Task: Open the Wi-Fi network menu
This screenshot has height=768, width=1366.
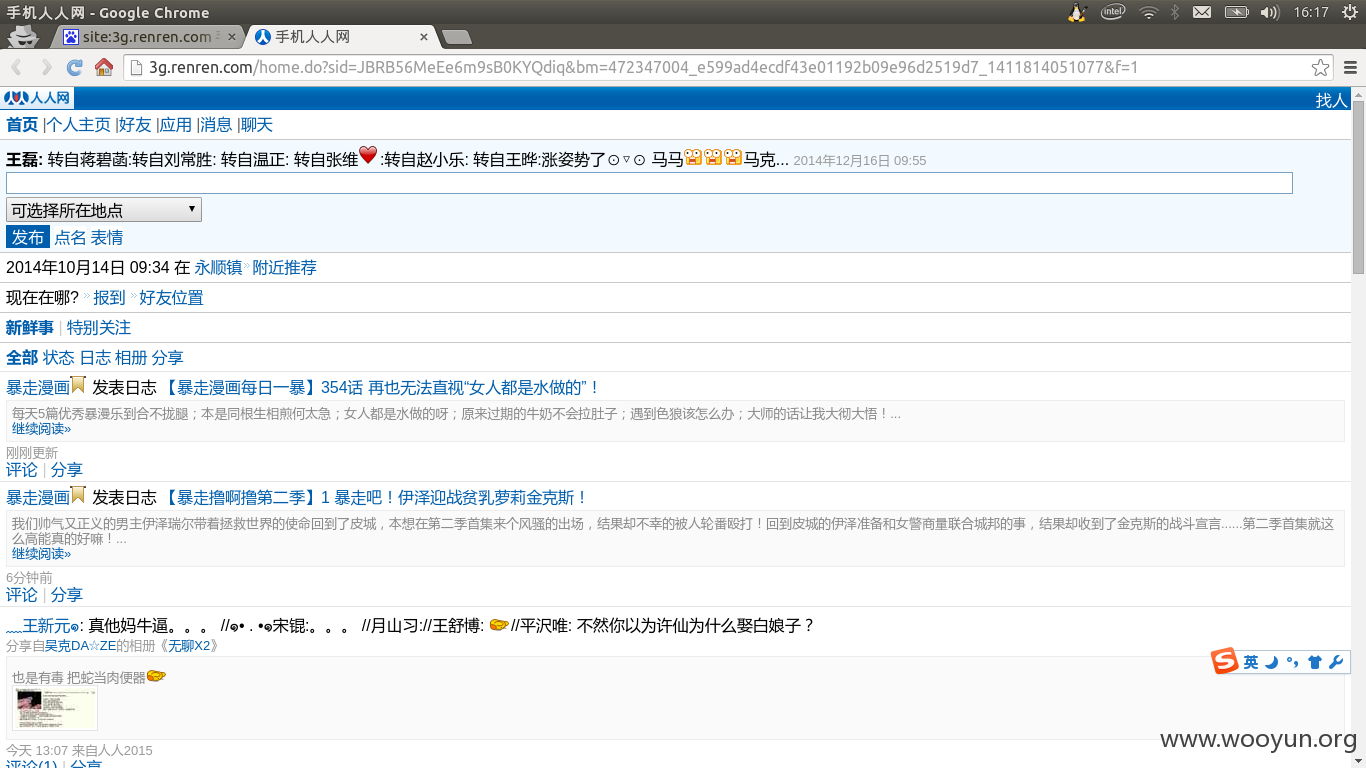Action: click(1148, 12)
